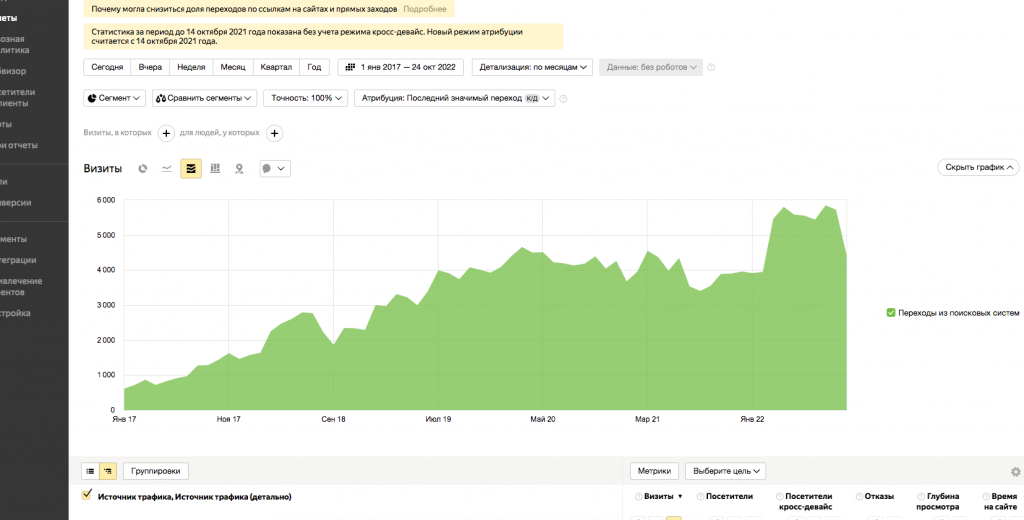This screenshot has height=520, width=1024.
Task: Click the help icon beside Отказы column
Action: (858, 496)
